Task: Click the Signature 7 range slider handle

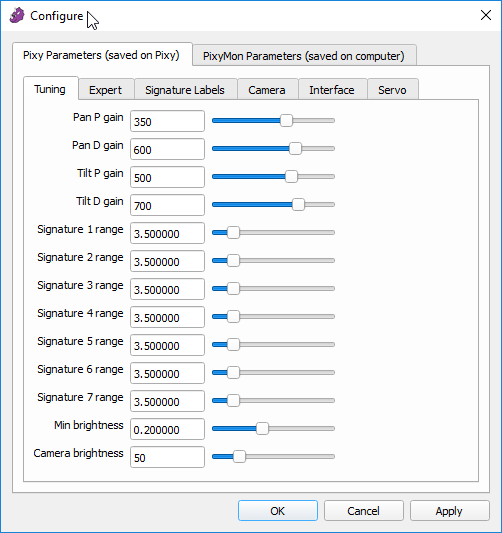Action: pyautogui.click(x=233, y=400)
